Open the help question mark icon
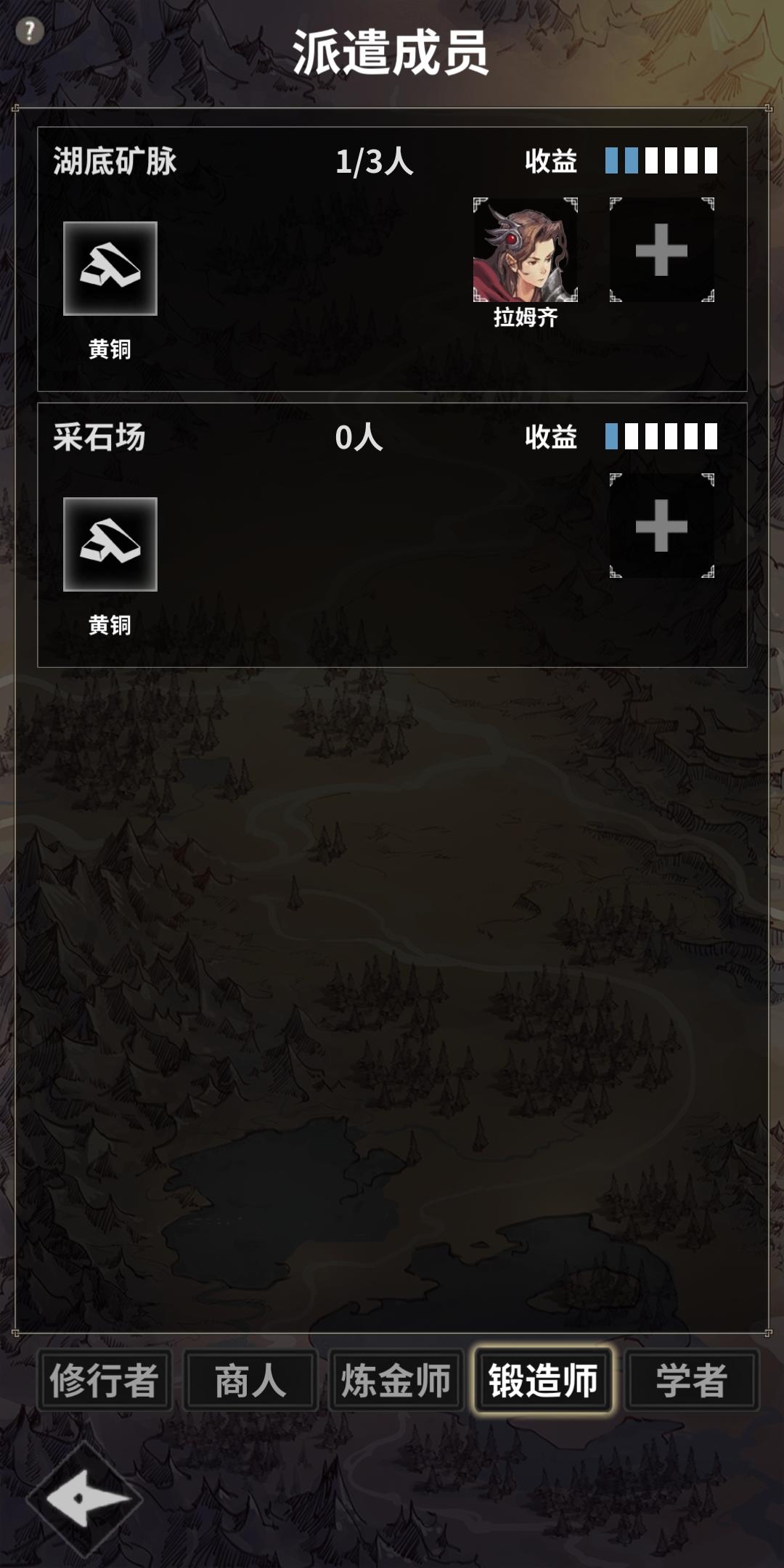784x1568 pixels. click(x=30, y=31)
